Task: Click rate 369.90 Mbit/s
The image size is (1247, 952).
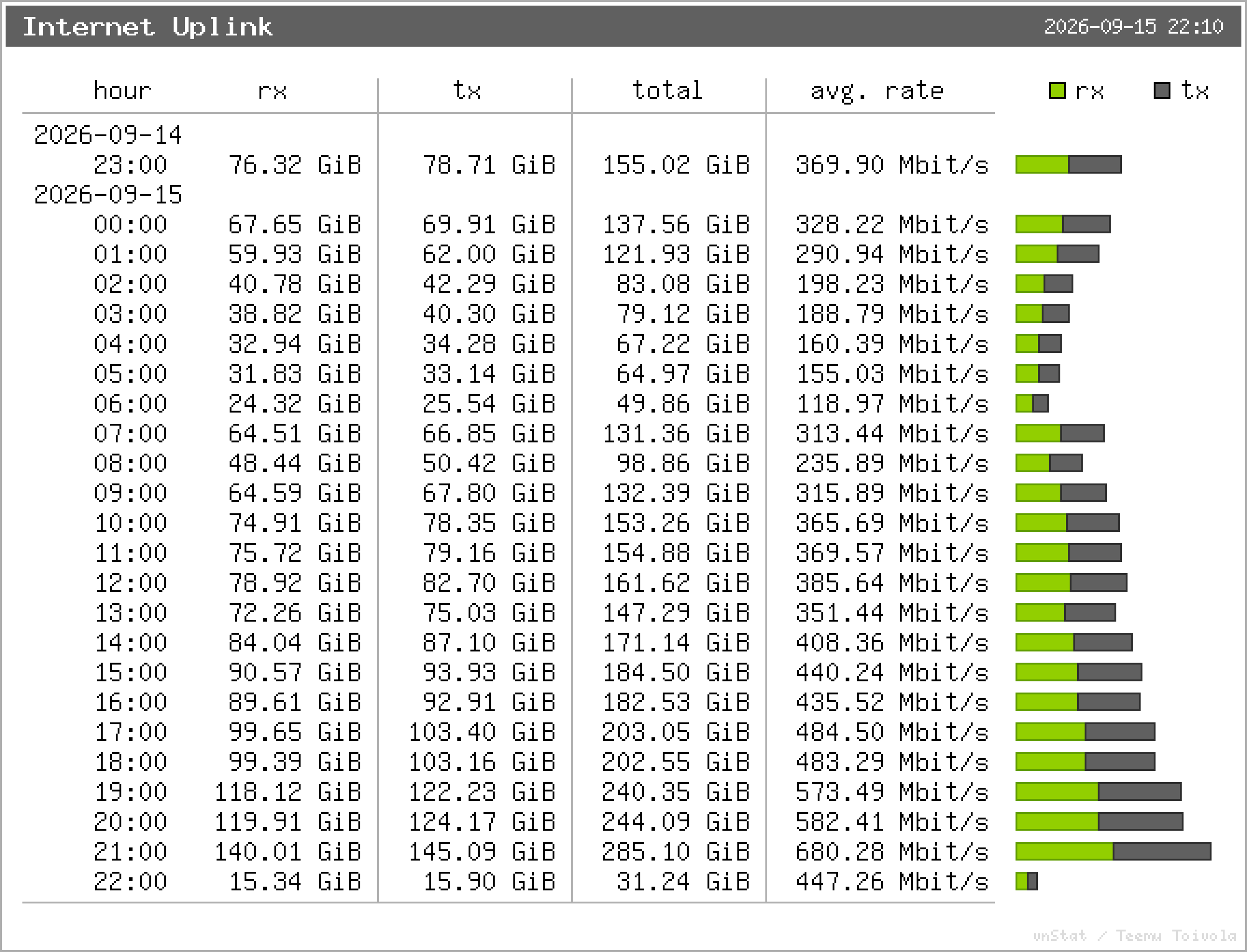Action: (x=892, y=165)
